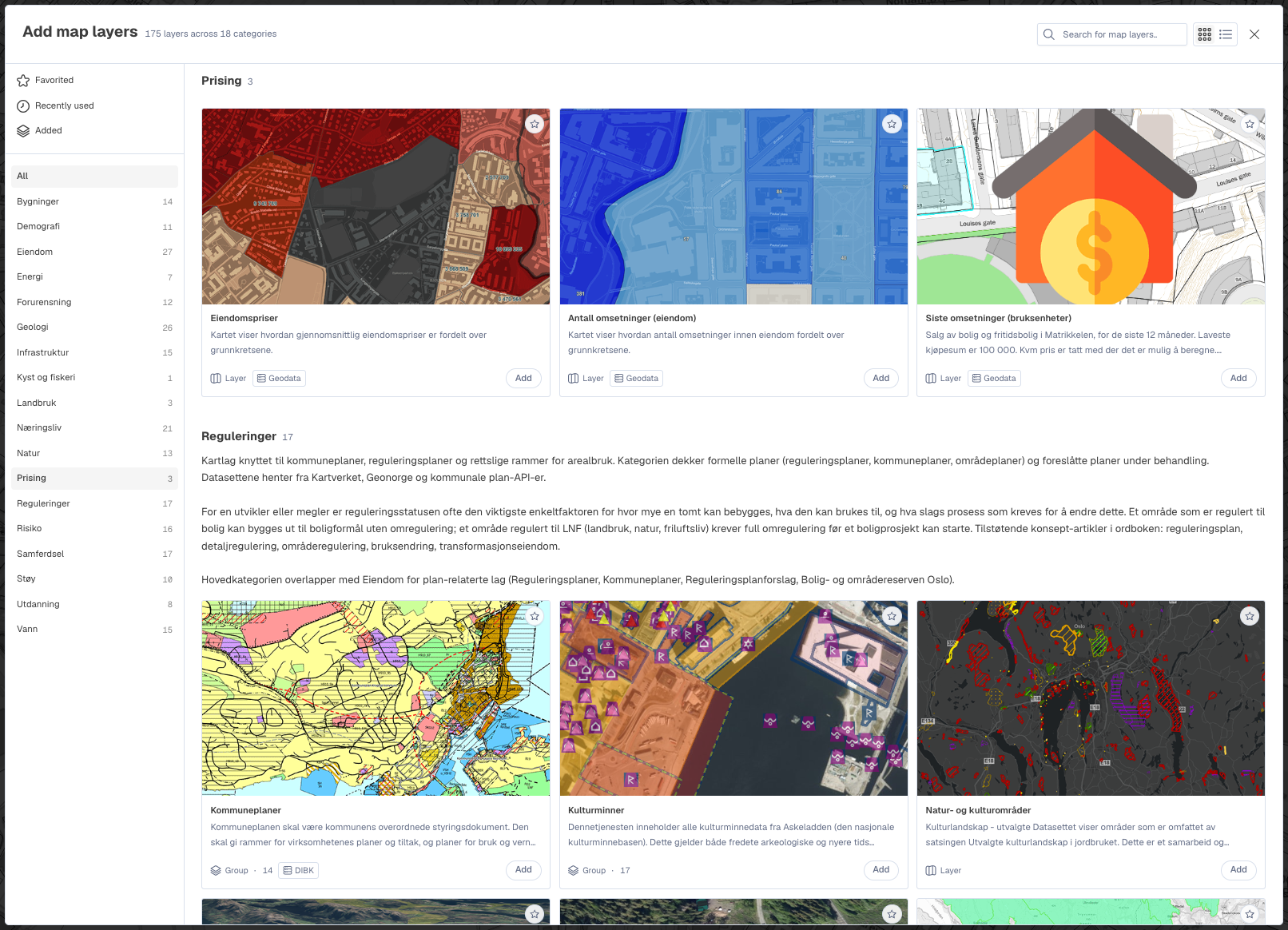Show Vann layers
This screenshot has width=1288, height=930.
(x=94, y=629)
